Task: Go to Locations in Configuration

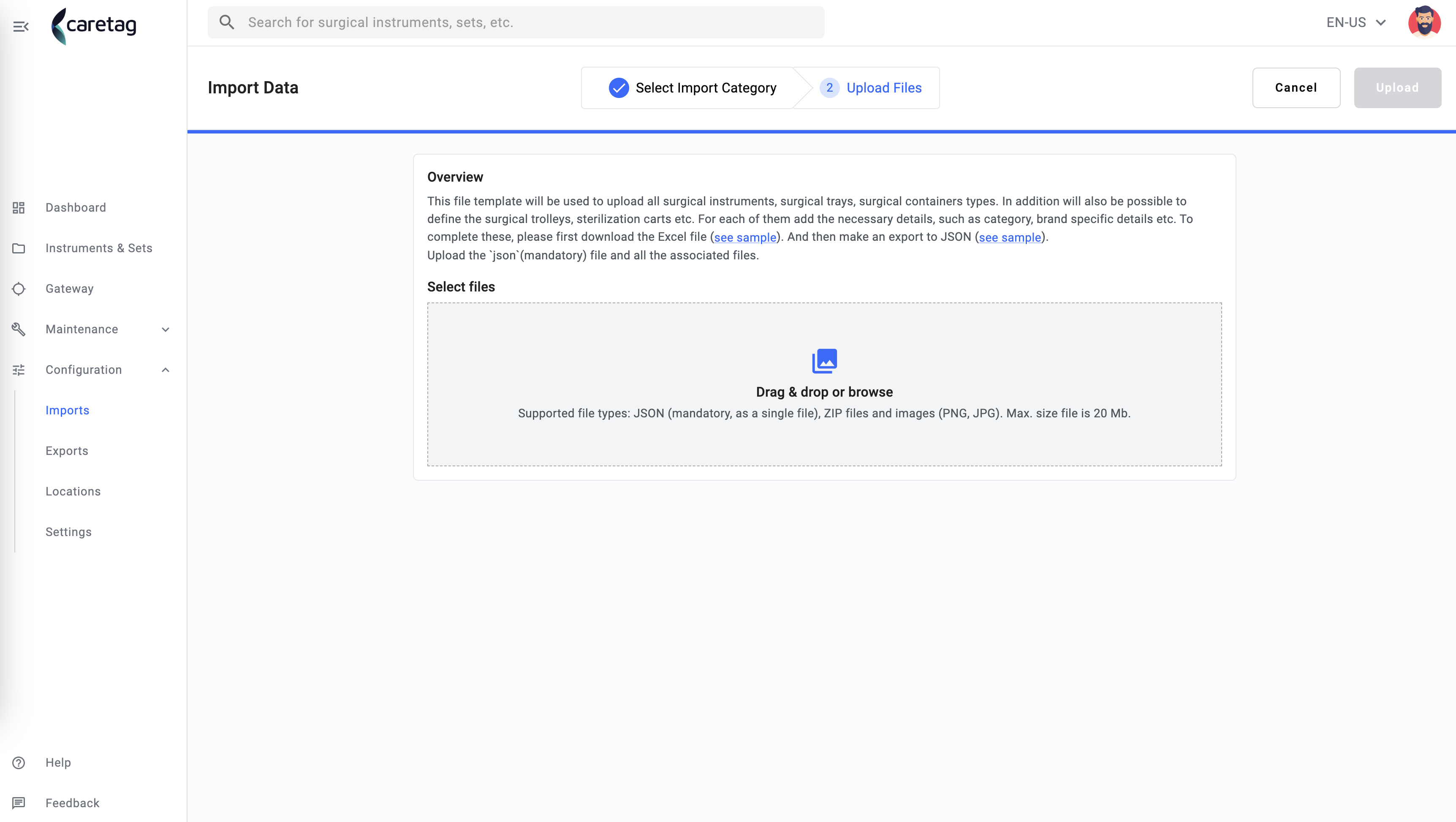Action: click(x=73, y=491)
